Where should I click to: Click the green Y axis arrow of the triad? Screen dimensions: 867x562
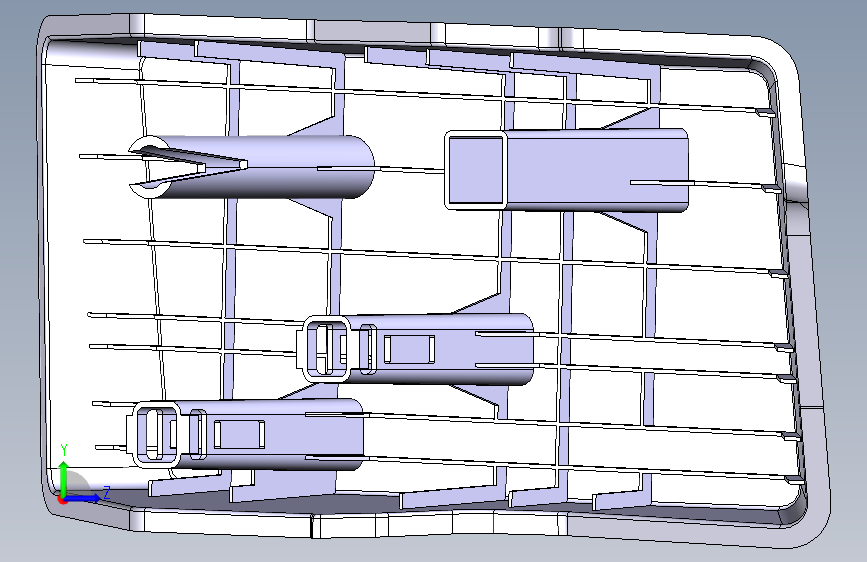64,478
